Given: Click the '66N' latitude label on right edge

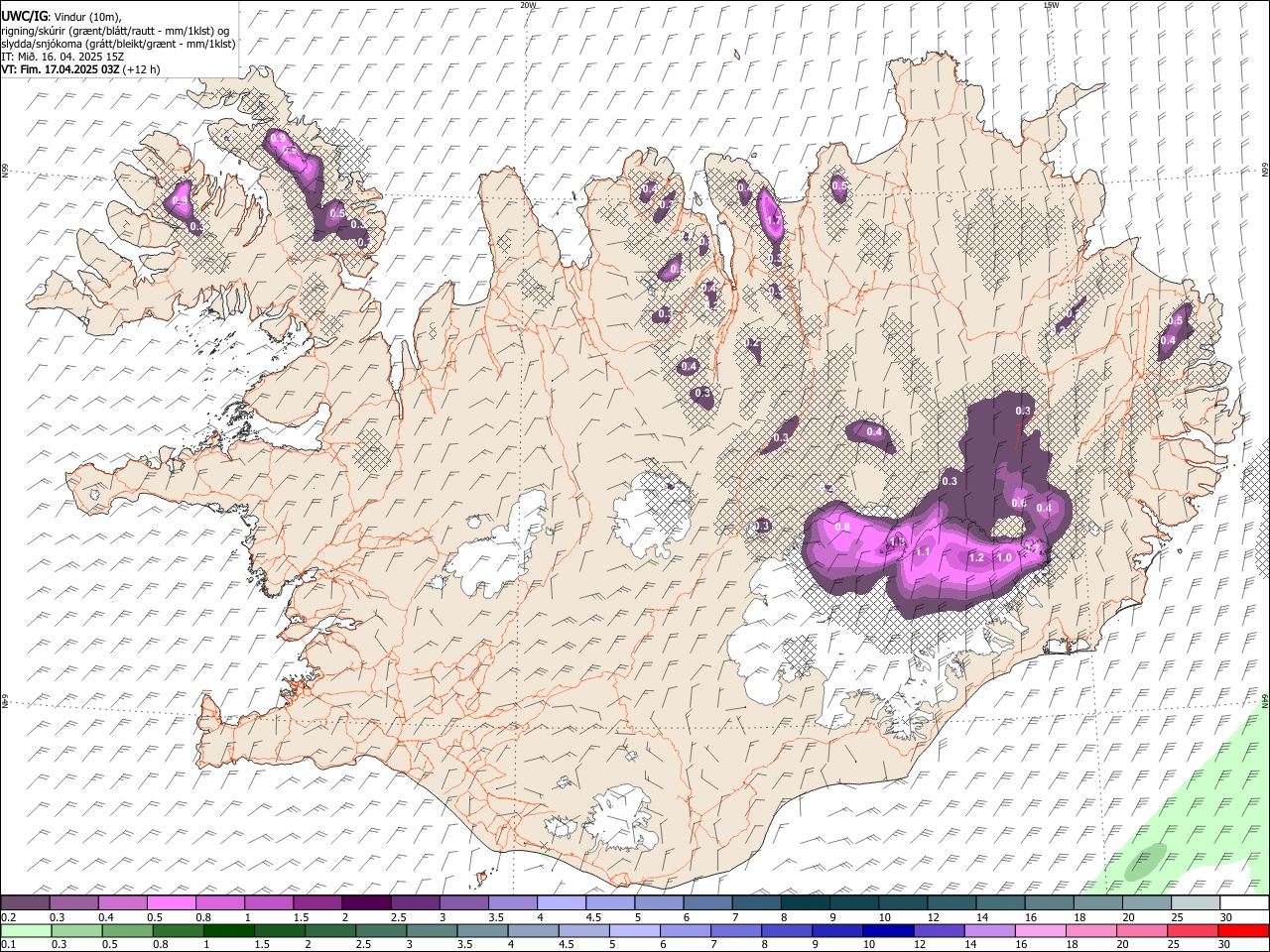Looking at the screenshot, I should click(1265, 172).
